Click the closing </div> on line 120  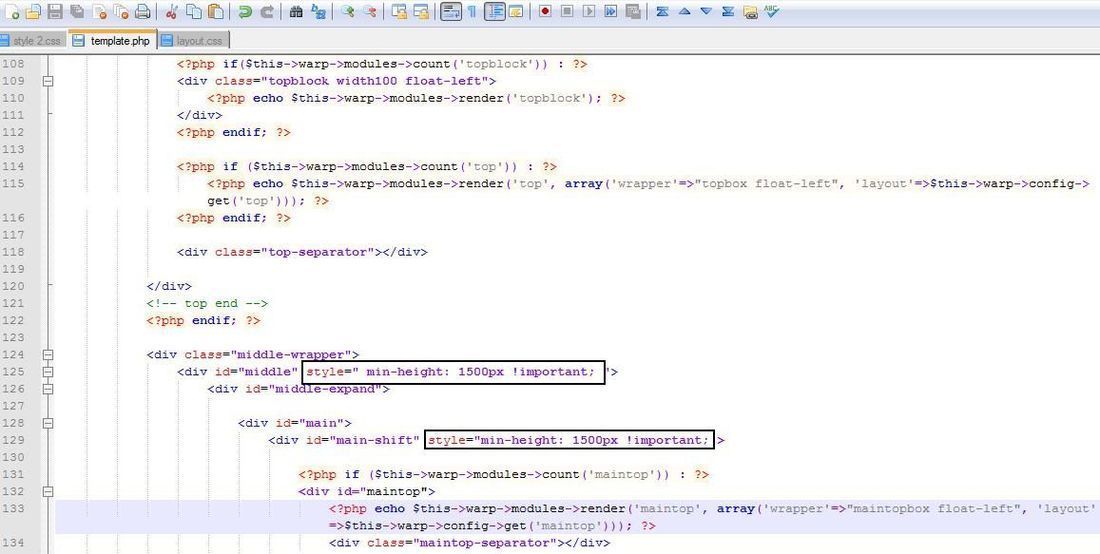pyautogui.click(x=169, y=286)
